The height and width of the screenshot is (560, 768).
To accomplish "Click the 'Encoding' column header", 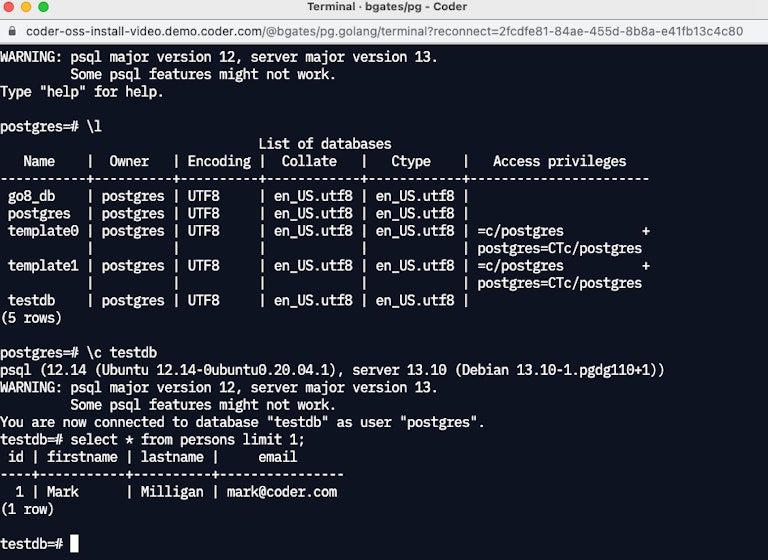I will pos(219,161).
